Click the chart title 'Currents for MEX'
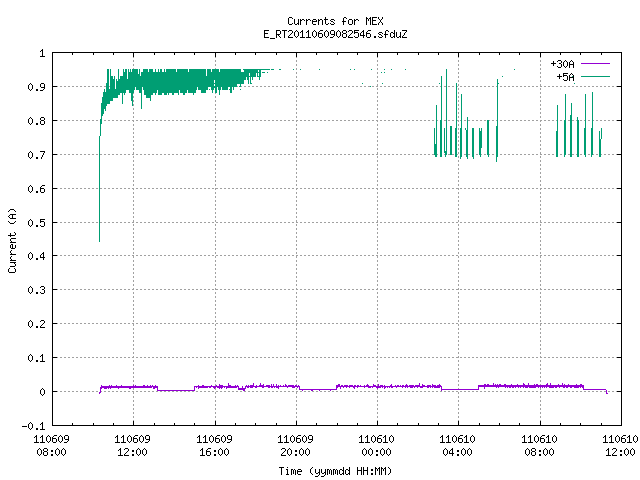Image resolution: width=640 pixels, height=480 pixels. click(335, 21)
